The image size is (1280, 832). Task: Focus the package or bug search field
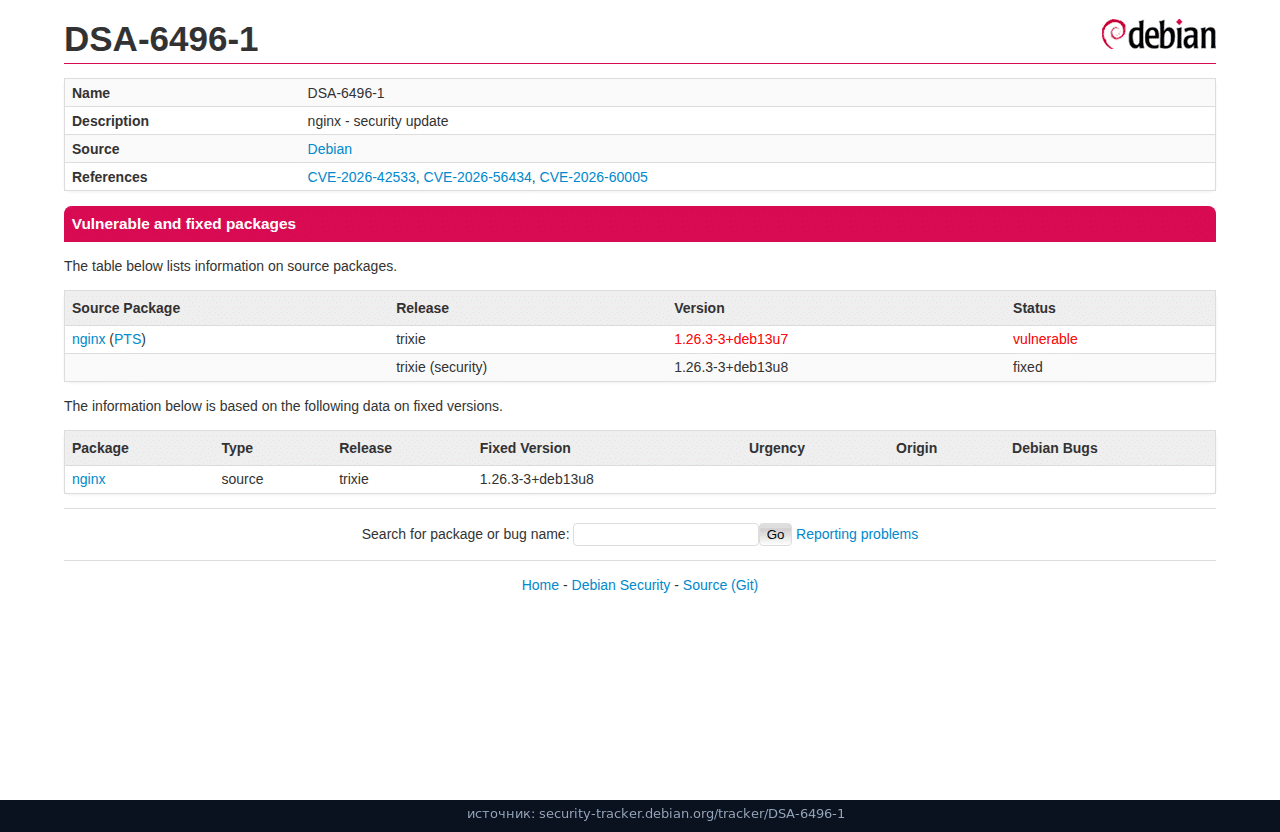click(x=666, y=534)
